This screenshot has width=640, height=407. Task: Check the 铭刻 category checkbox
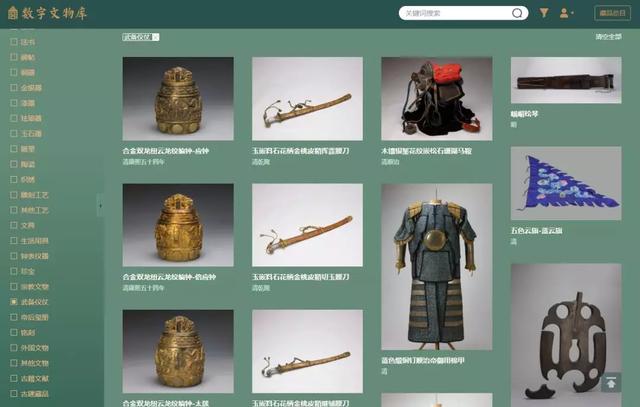[x=14, y=332]
